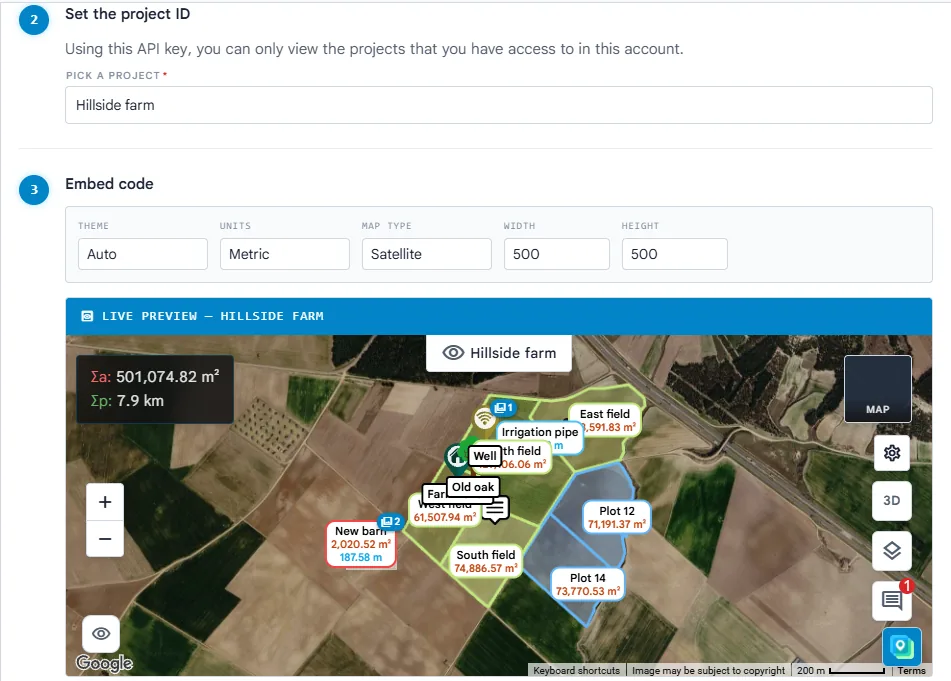Select the South field label

(486, 561)
